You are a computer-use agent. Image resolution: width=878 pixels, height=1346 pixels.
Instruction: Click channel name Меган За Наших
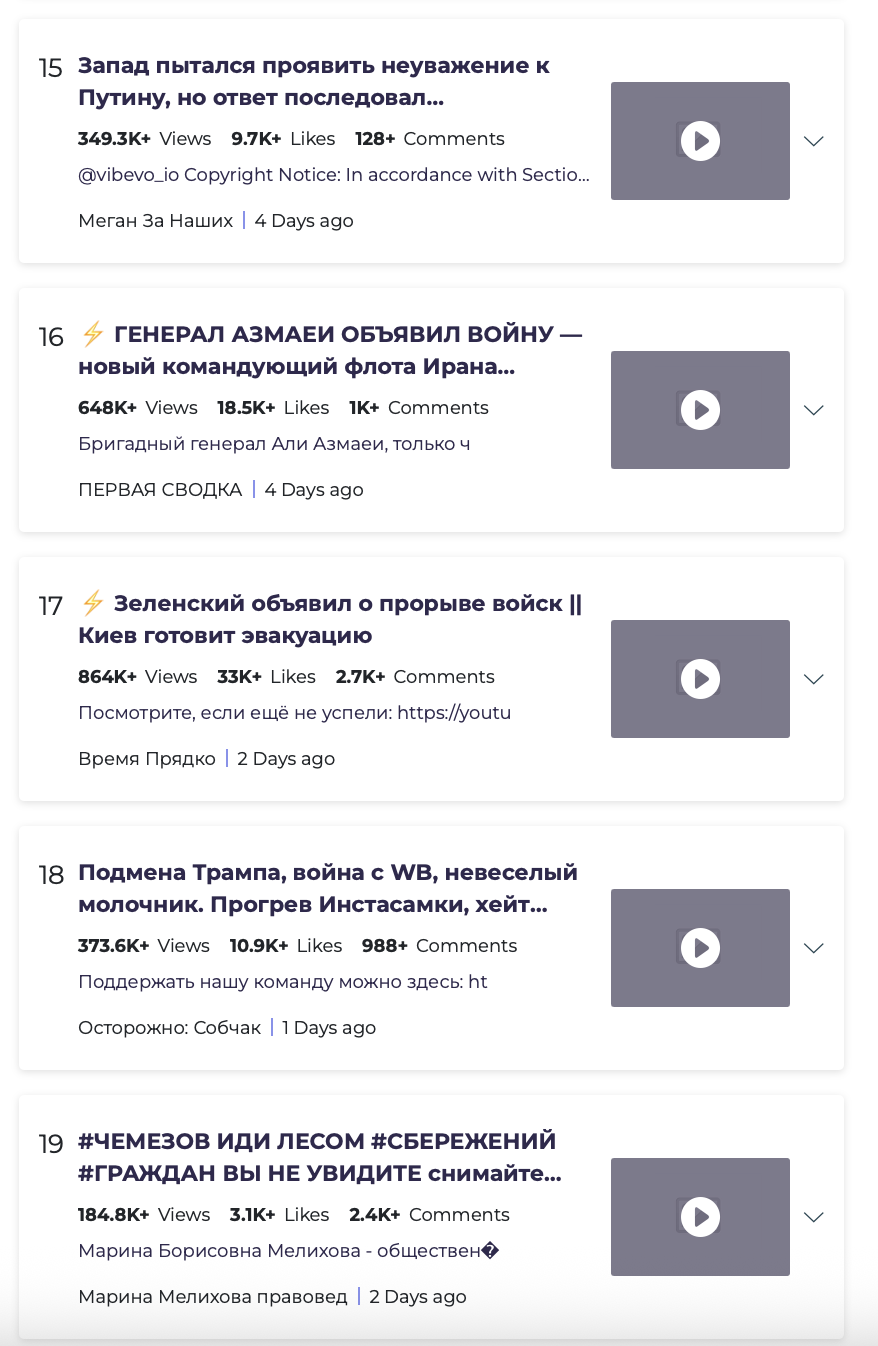[155, 221]
